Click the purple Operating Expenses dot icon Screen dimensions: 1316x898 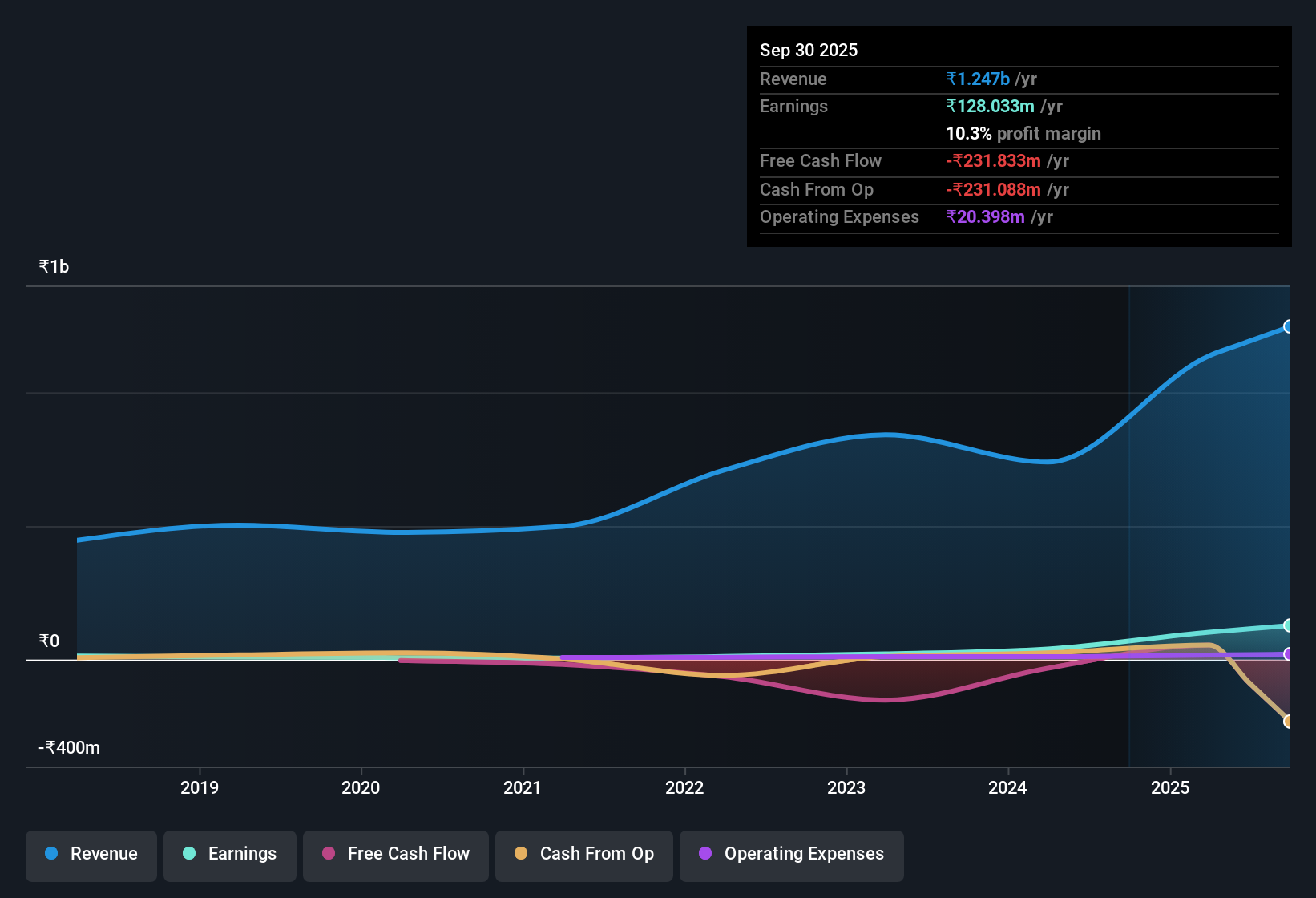705,854
